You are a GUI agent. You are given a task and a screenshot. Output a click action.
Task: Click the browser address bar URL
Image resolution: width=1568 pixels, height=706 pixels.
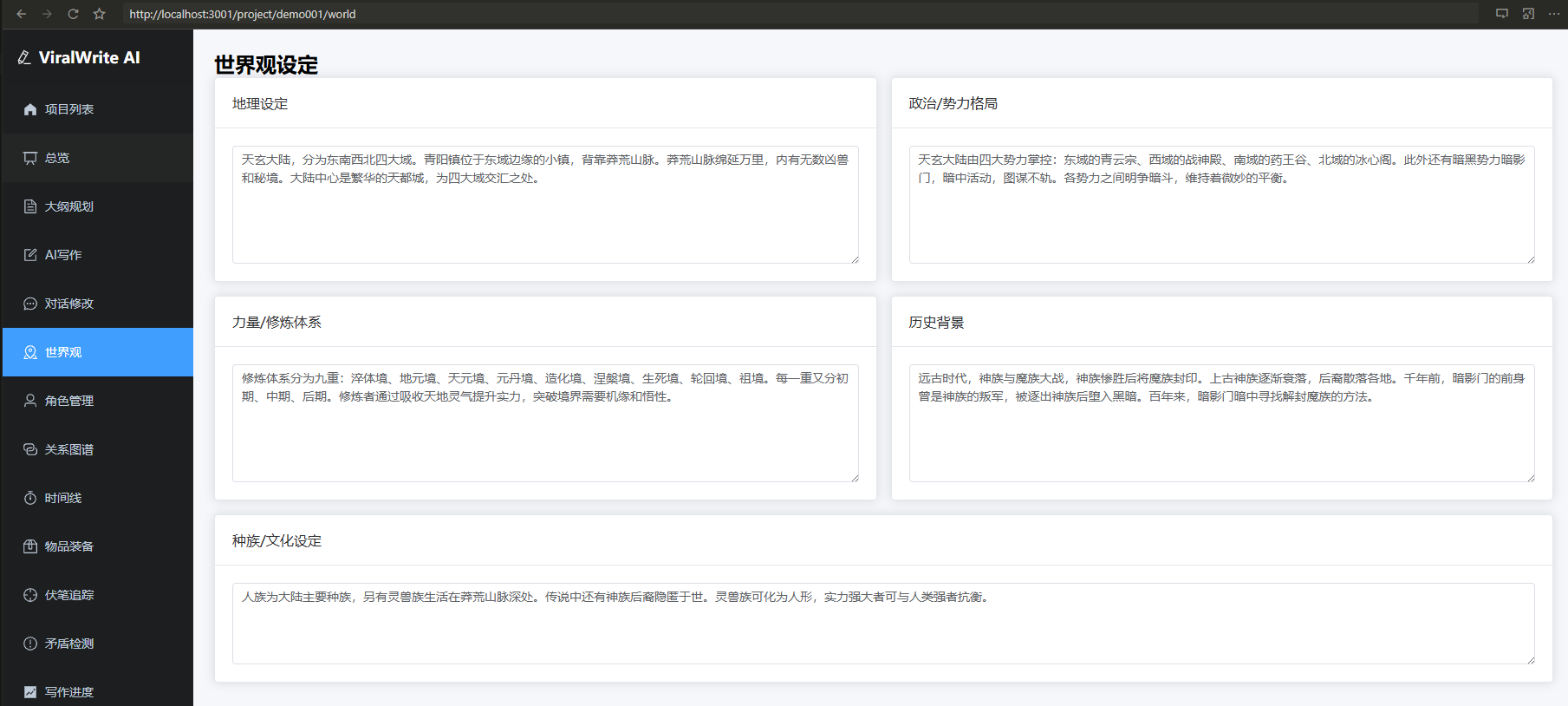243,14
